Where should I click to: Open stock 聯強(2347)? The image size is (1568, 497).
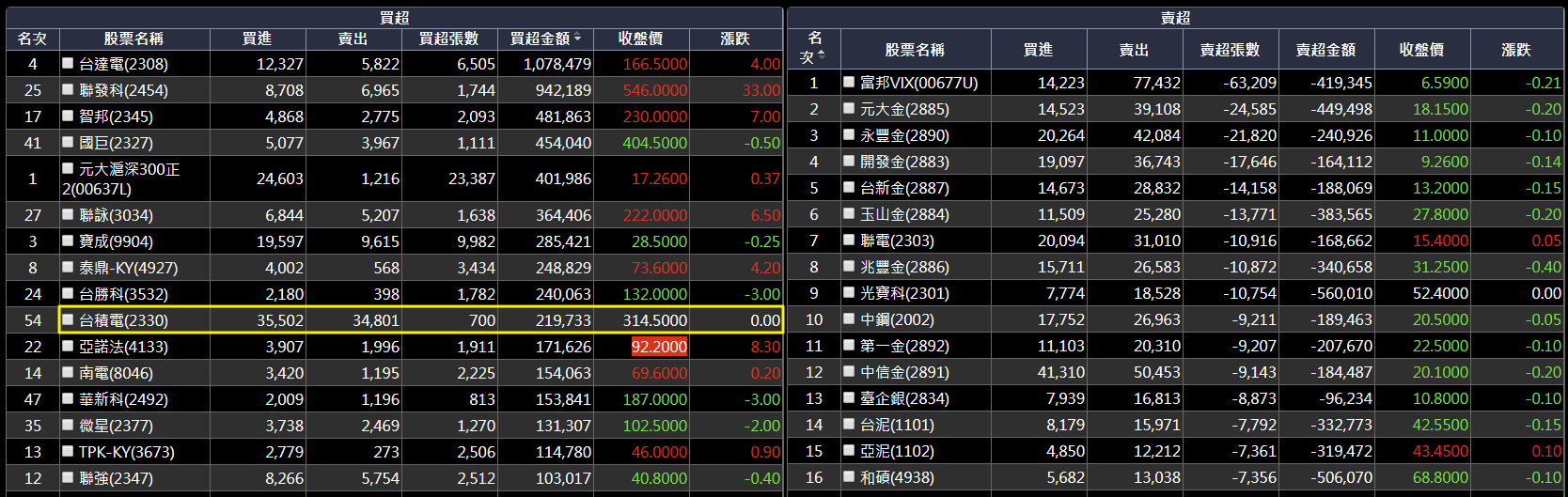click(116, 478)
